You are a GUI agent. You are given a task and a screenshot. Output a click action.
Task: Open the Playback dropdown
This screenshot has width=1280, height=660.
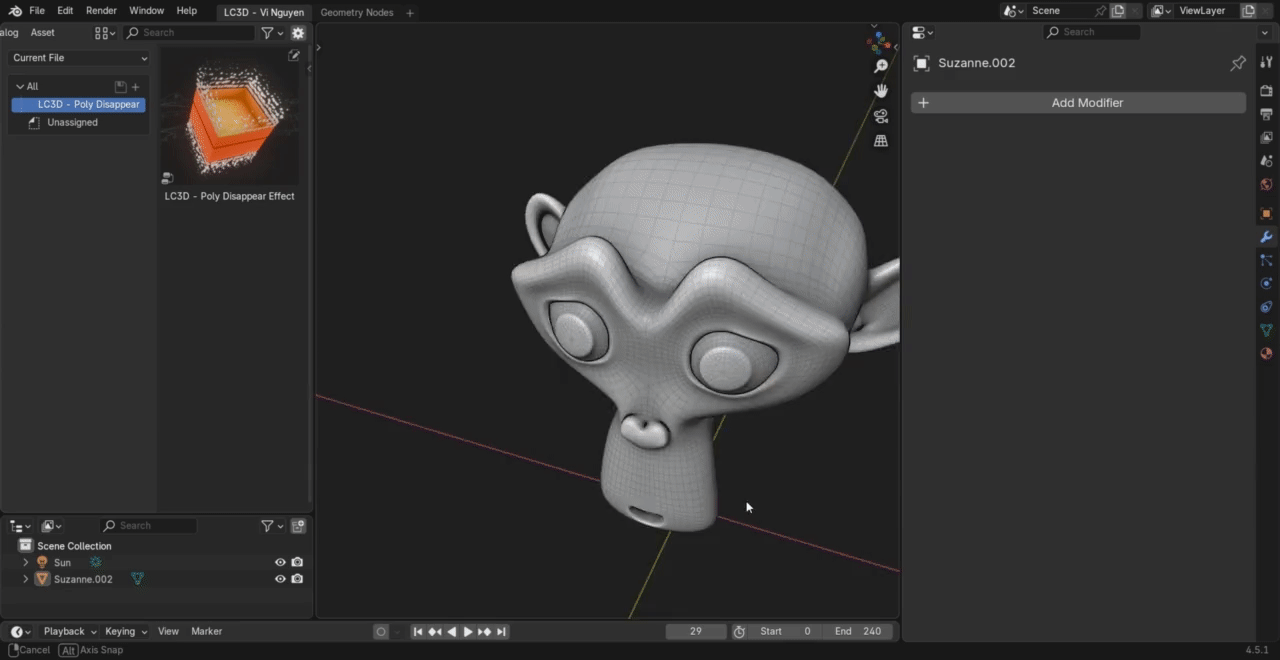coord(69,632)
